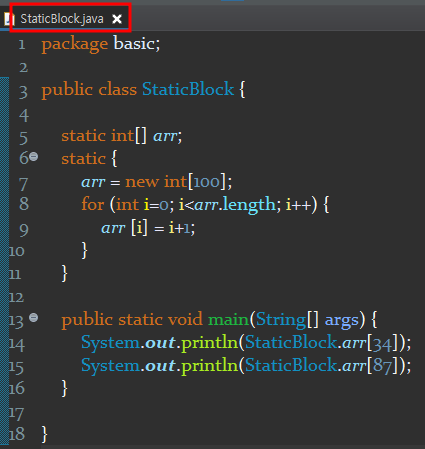Click 'i+1;' on line 9
This screenshot has width=425, height=449.
click(x=182, y=228)
